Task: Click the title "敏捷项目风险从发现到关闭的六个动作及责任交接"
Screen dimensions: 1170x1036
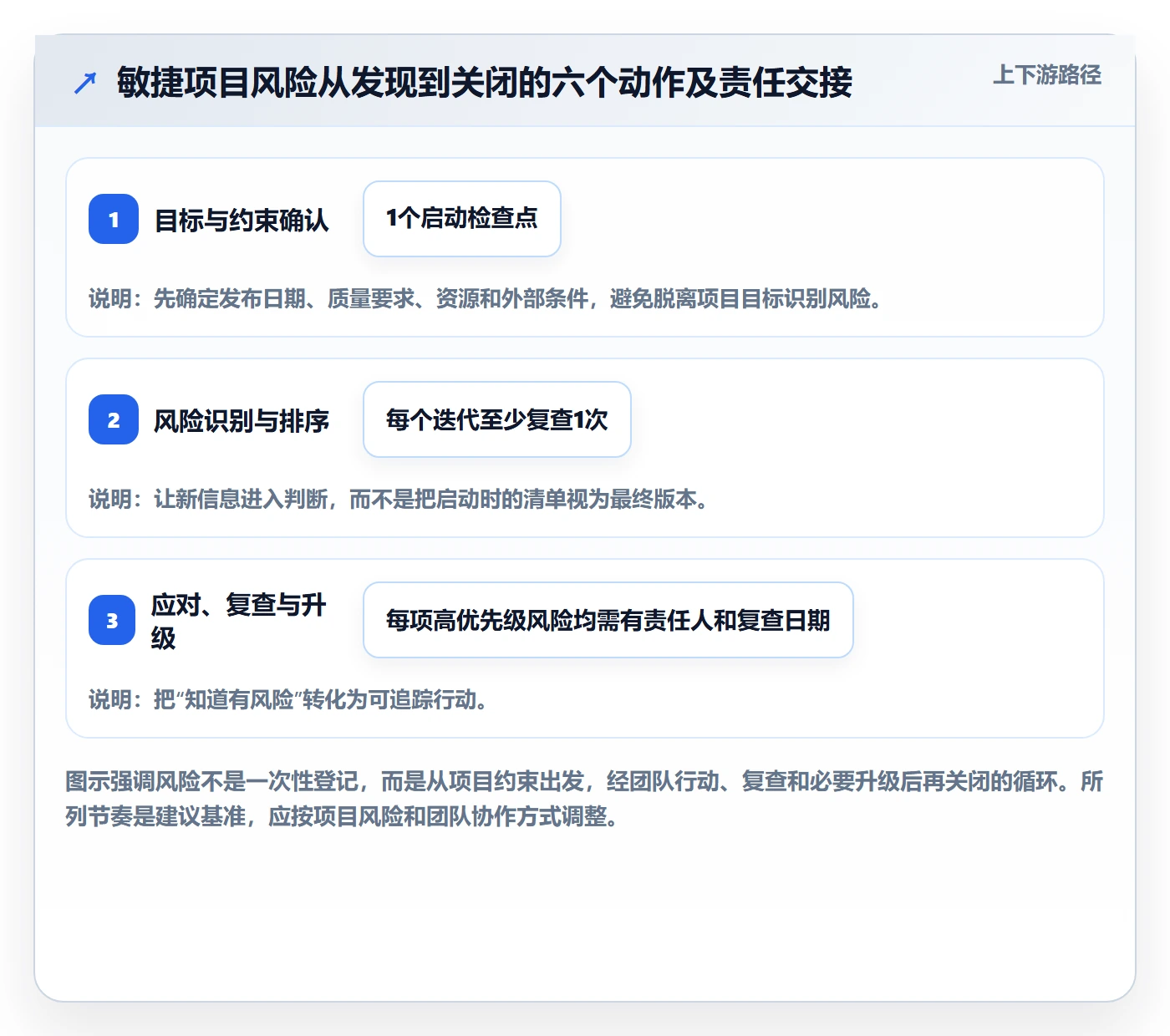Action: pyautogui.click(x=485, y=83)
